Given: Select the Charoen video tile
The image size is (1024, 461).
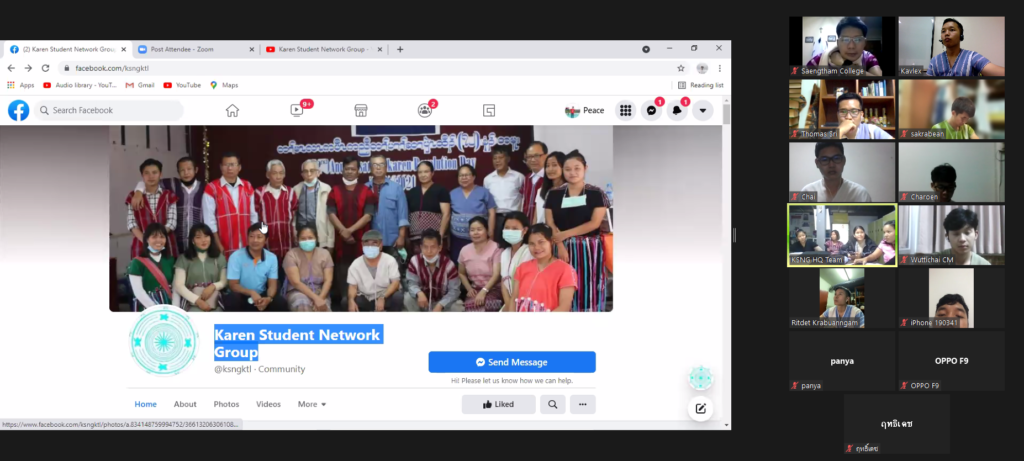Looking at the screenshot, I should 952,172.
